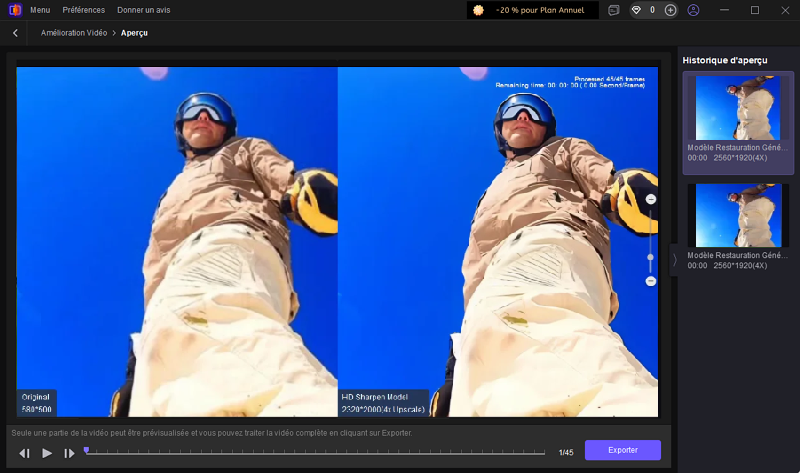
Task: Add credits with the plus icon
Action: (670, 10)
